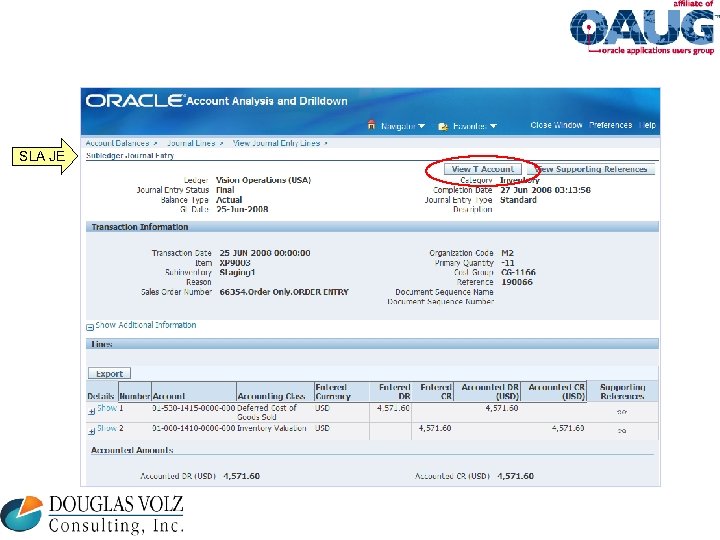Expand the Favorites dropdown arrow
Viewport: 720px width, 540px height.
tap(493, 126)
